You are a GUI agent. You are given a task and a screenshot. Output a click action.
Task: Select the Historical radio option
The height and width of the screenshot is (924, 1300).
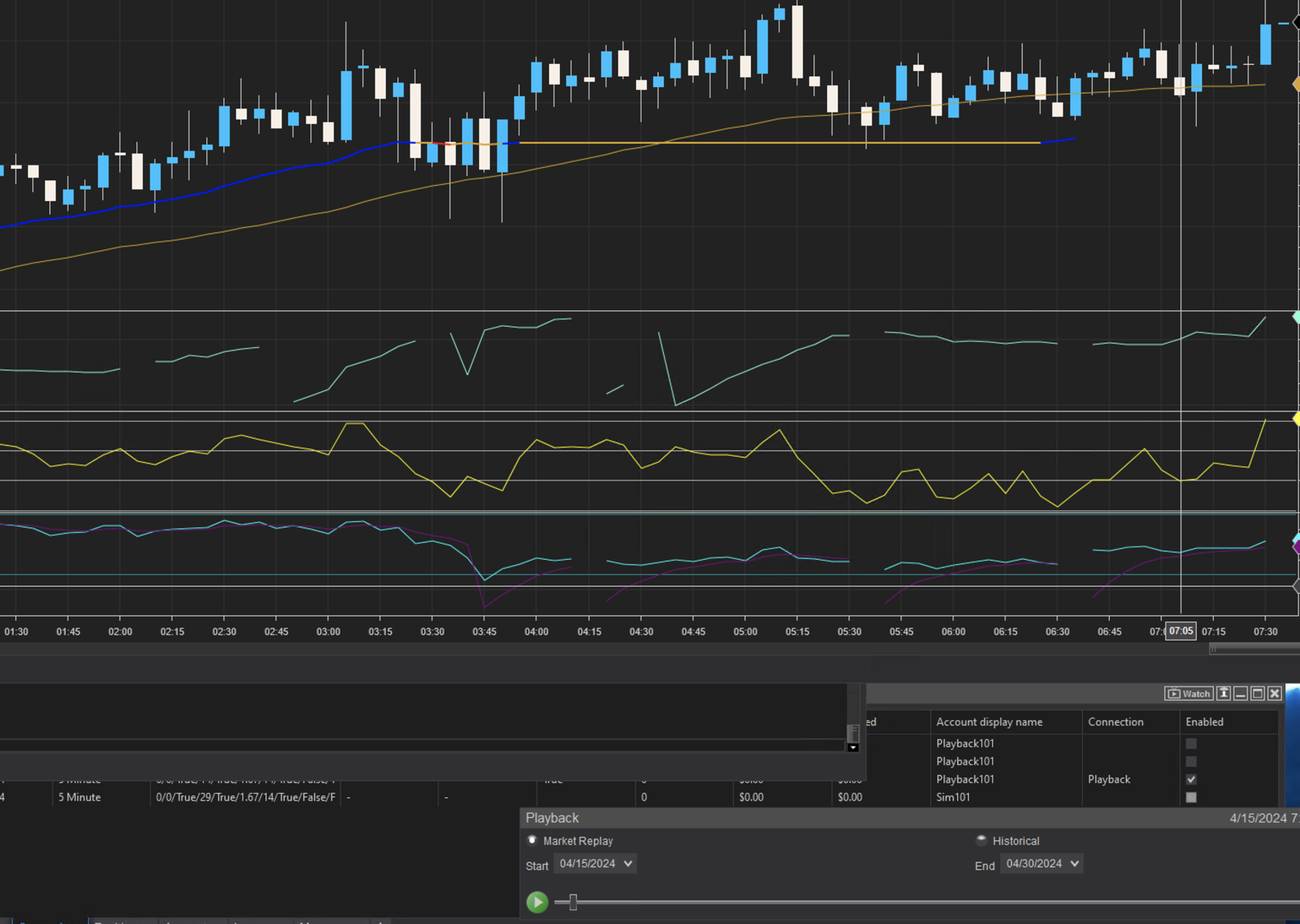tap(981, 841)
